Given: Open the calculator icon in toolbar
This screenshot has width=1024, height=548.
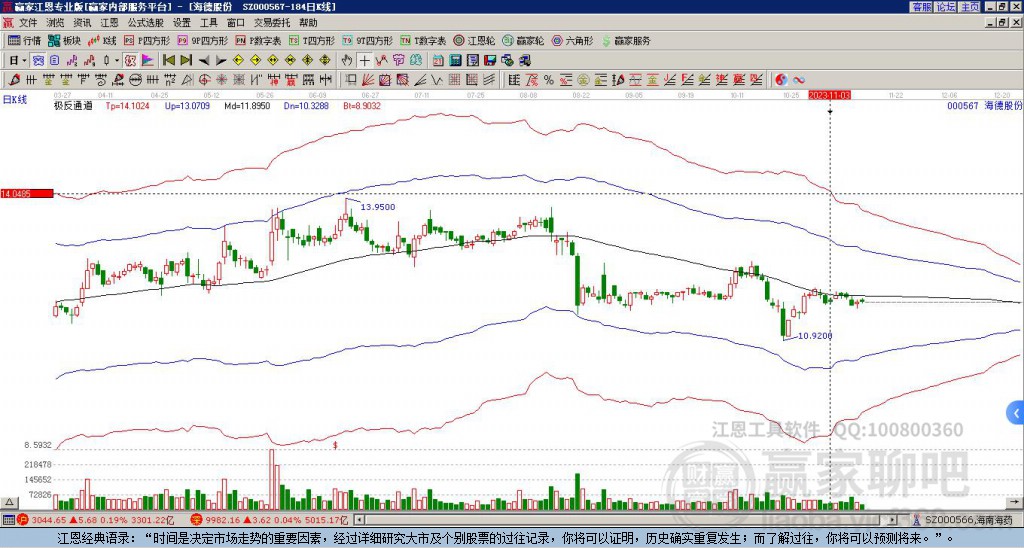Looking at the screenshot, I should coord(455,61).
